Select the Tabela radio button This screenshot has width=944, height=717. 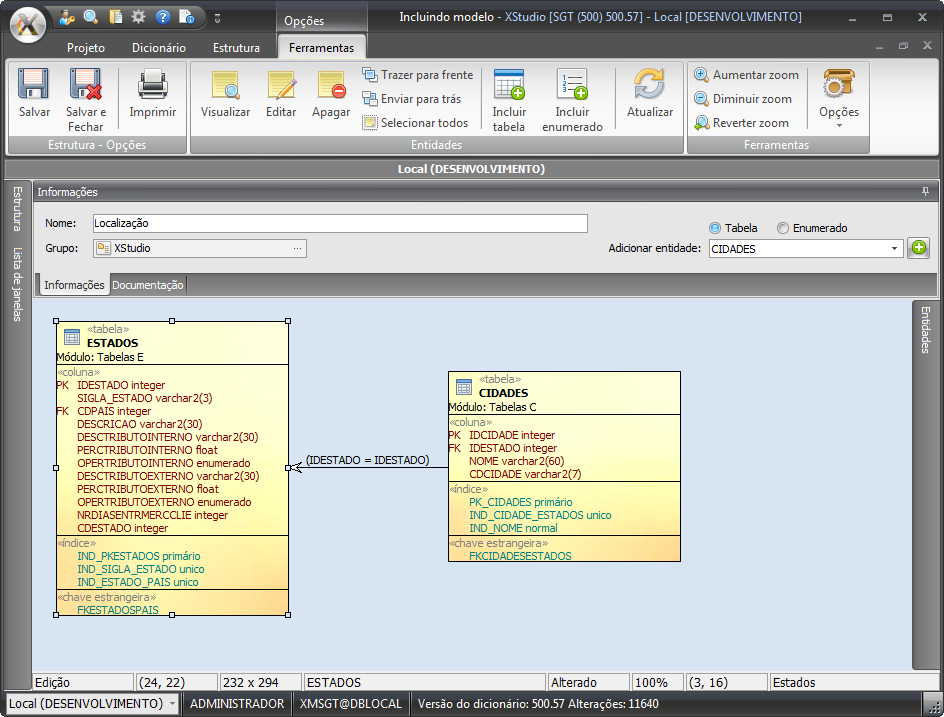[715, 228]
